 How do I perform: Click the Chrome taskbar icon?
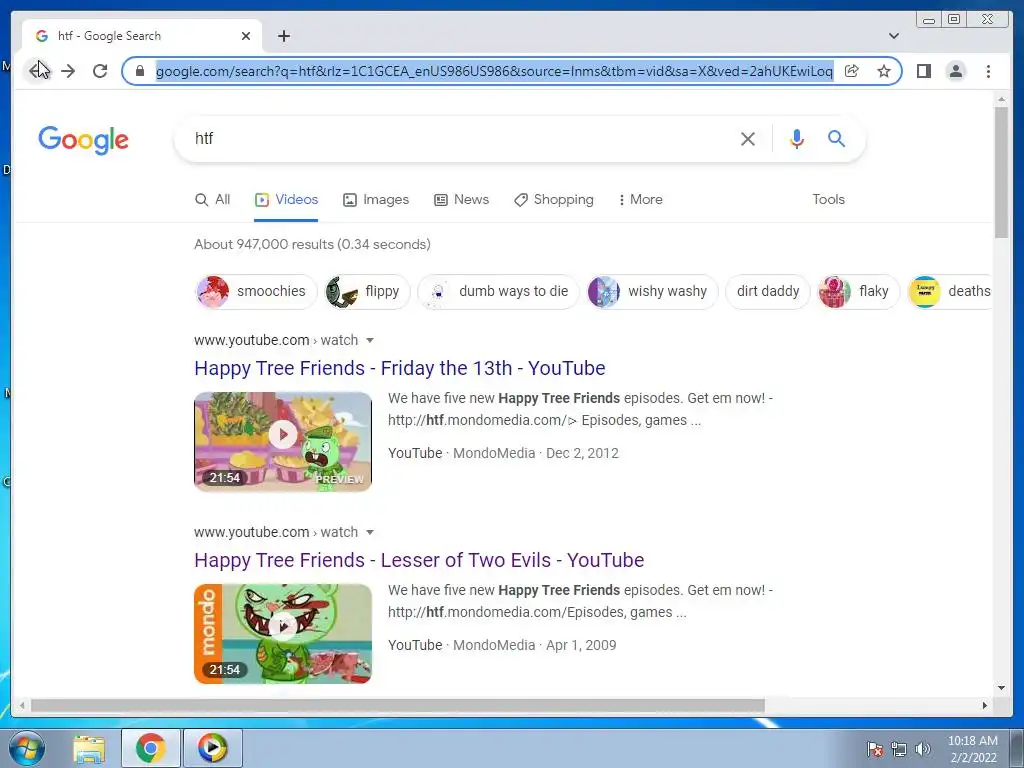150,748
